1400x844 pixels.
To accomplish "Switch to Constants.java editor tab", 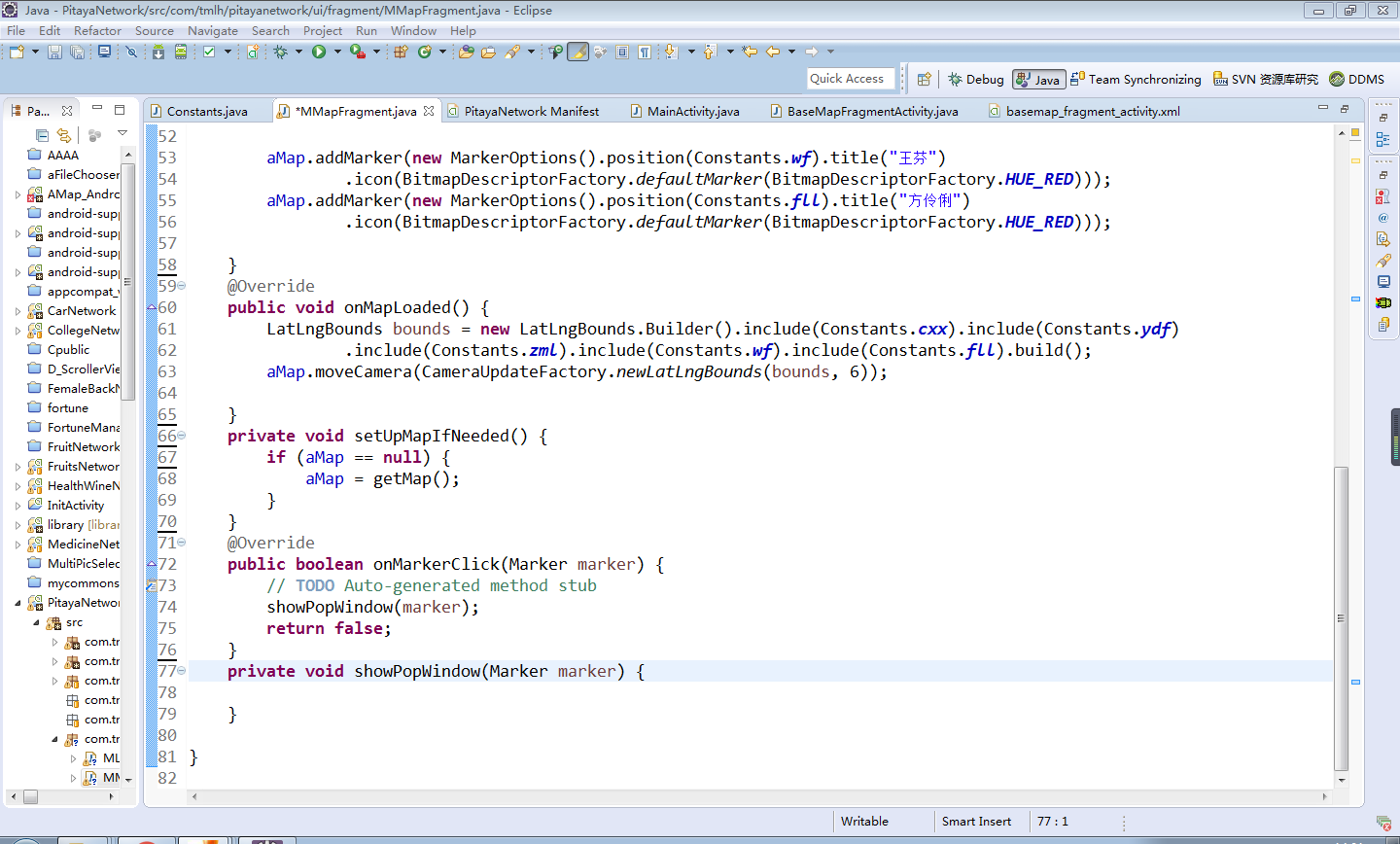I will tap(207, 111).
